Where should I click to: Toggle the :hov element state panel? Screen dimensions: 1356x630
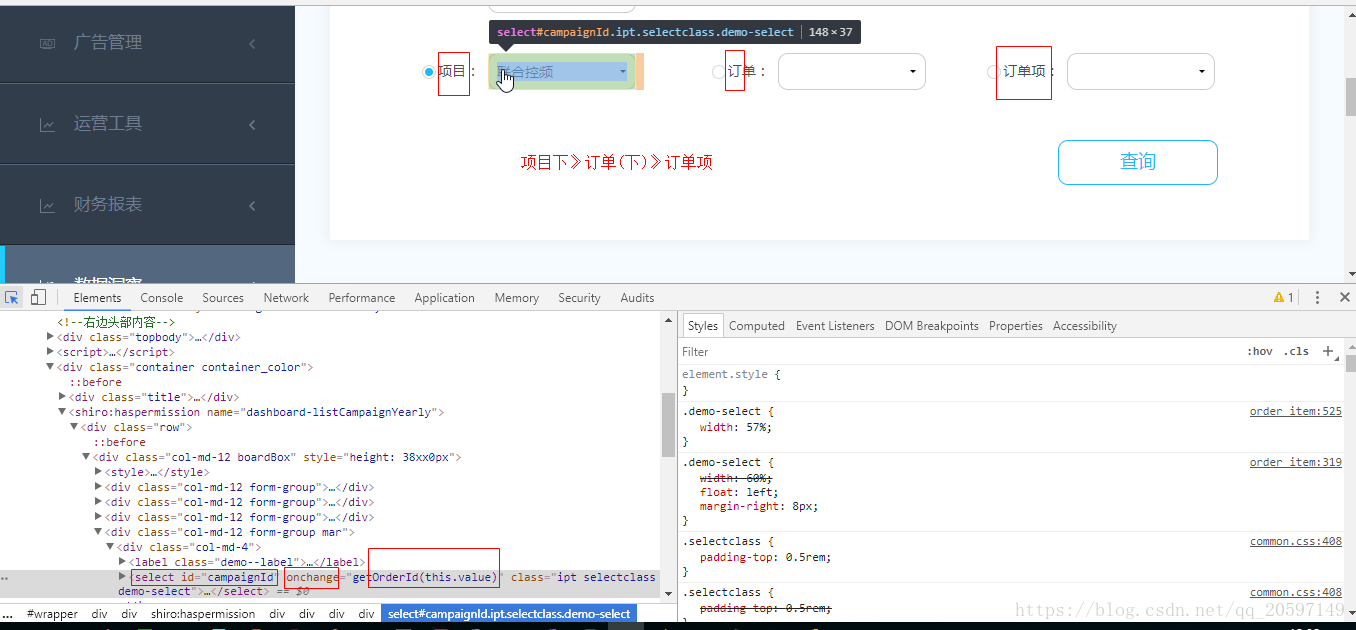tap(1259, 351)
